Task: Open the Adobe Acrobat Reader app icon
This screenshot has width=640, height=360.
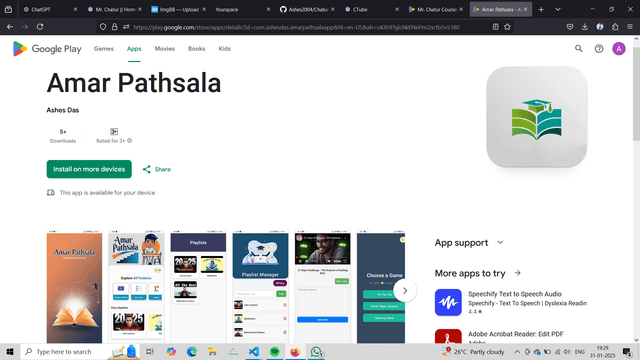Action: tap(448, 336)
